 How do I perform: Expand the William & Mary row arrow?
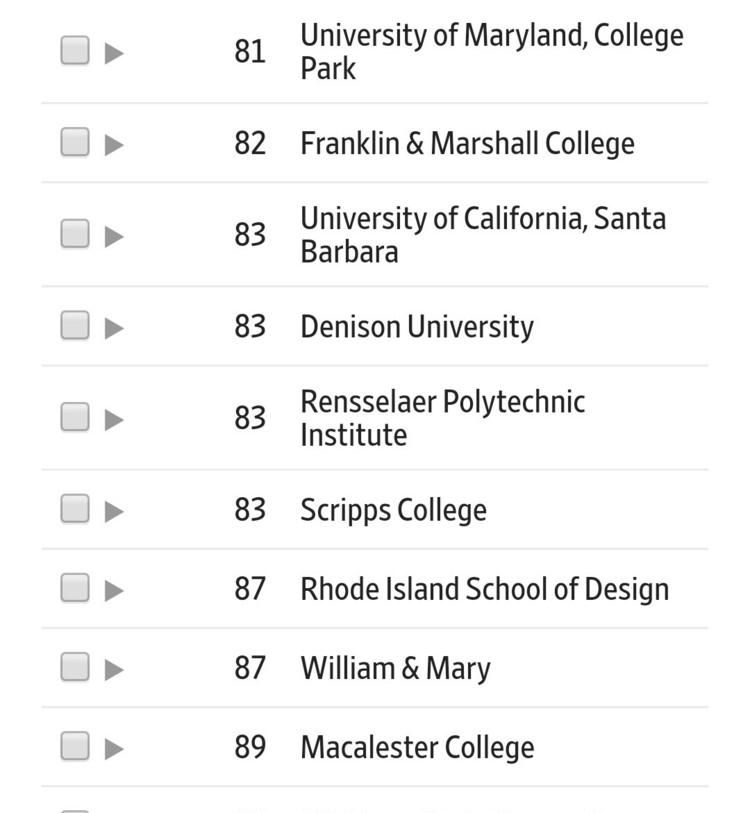pos(114,669)
